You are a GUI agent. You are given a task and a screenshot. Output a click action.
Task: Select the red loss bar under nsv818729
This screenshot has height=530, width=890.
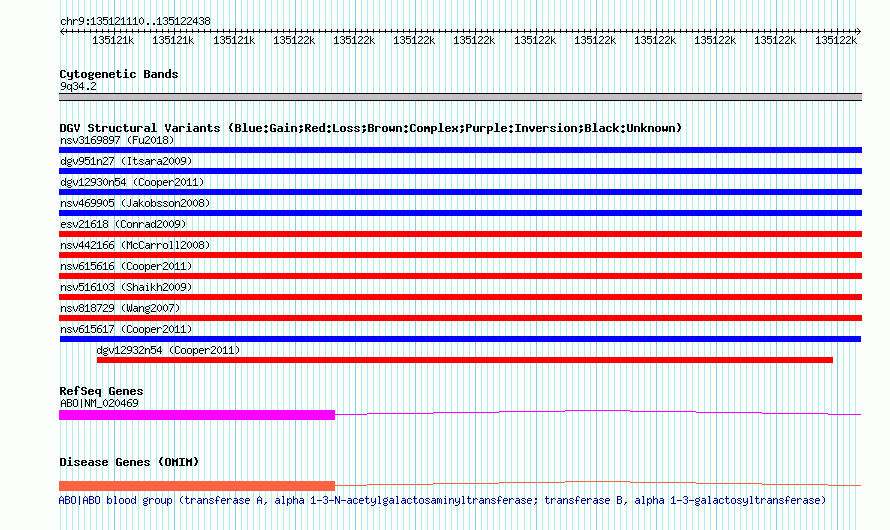(x=460, y=318)
